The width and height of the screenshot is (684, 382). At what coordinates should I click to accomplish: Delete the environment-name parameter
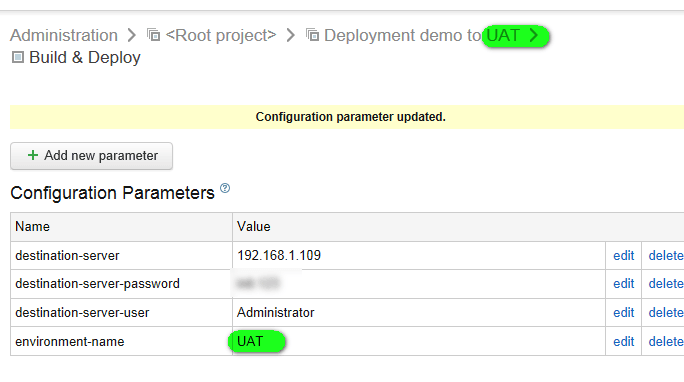coord(666,341)
